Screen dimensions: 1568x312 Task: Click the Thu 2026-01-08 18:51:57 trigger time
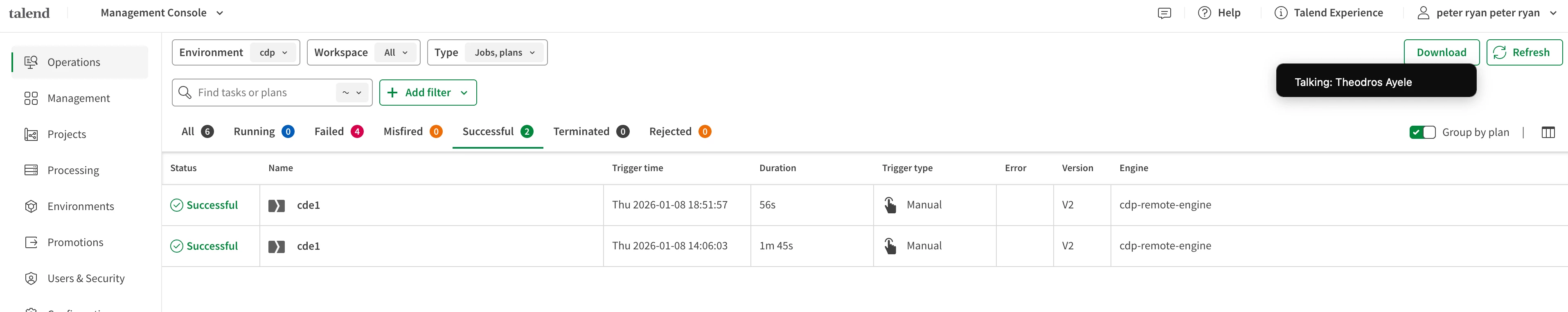coord(669,206)
